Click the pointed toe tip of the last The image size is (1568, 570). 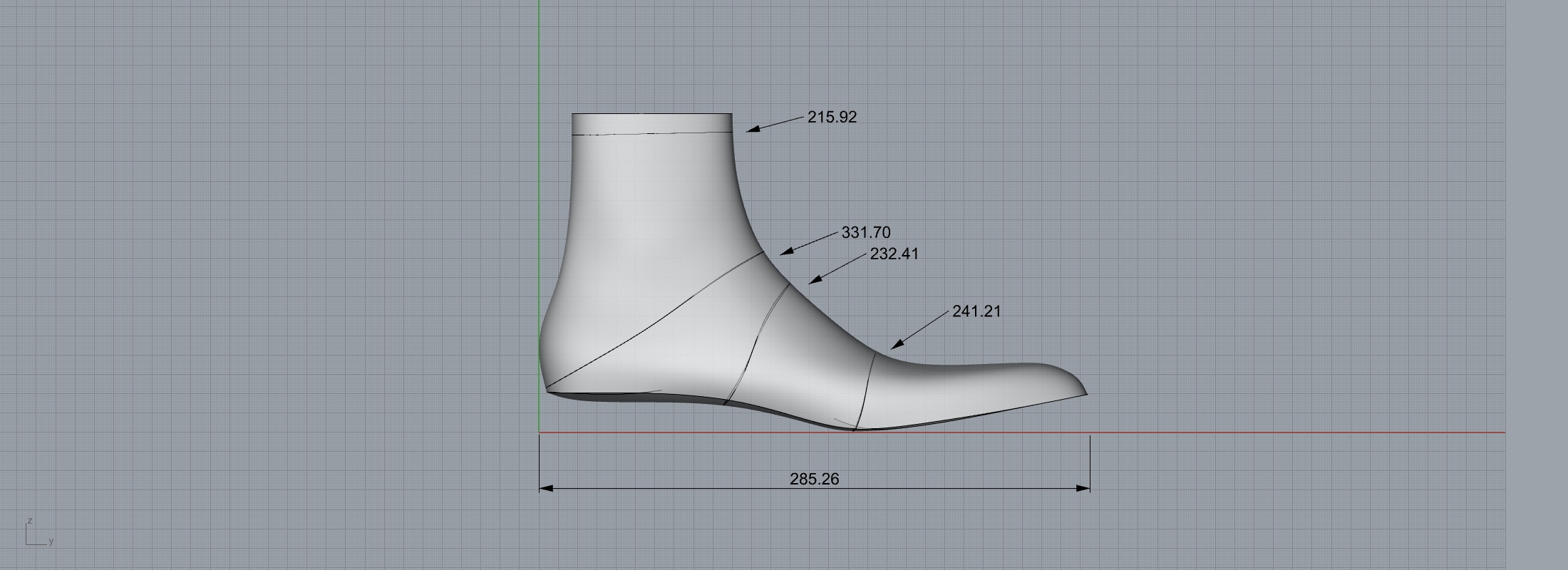(1085, 393)
